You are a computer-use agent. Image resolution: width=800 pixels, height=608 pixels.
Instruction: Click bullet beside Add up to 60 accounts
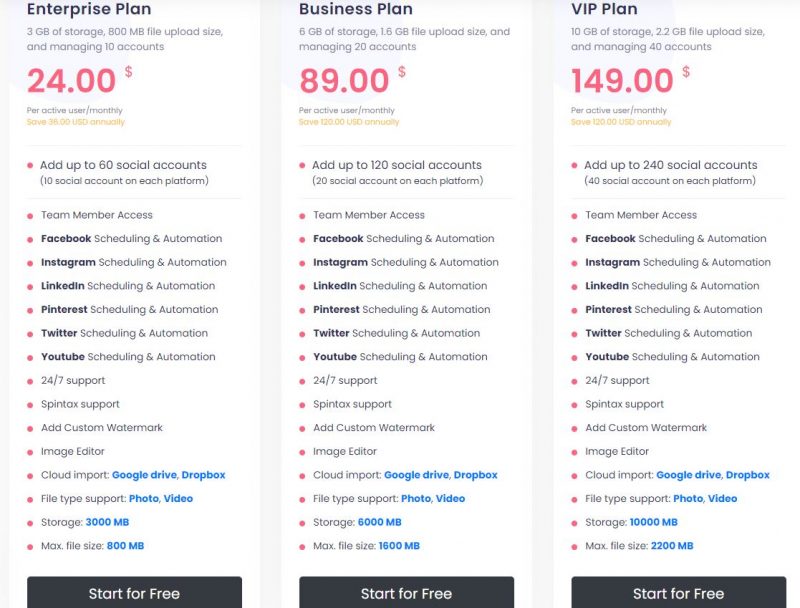[x=30, y=165]
